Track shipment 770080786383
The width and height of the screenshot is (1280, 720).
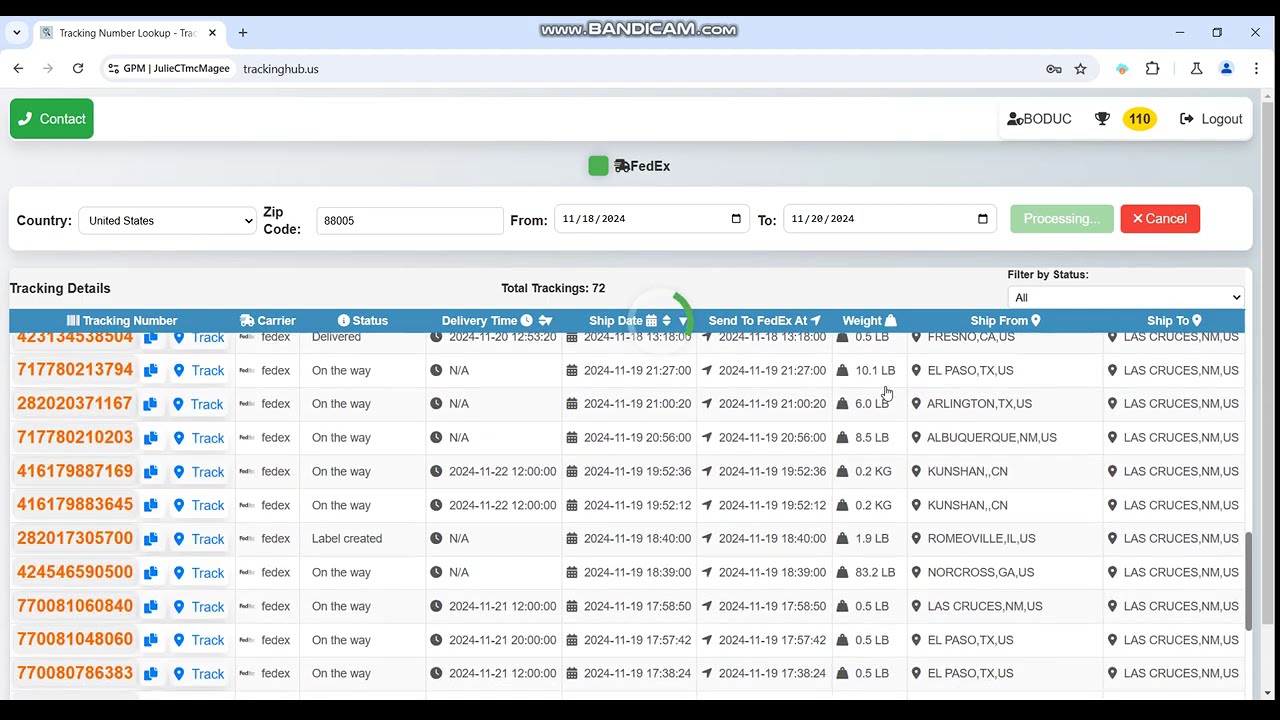click(199, 673)
